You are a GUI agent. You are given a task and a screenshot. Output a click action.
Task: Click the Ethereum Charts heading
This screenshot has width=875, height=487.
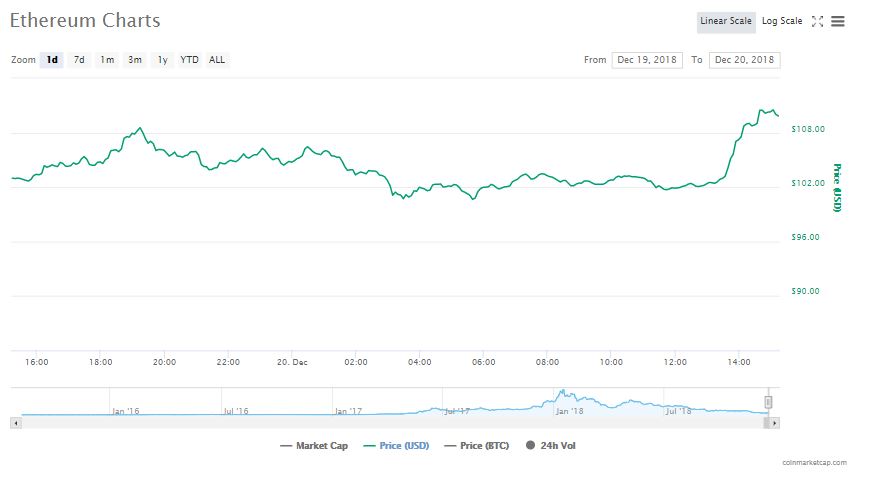click(85, 21)
